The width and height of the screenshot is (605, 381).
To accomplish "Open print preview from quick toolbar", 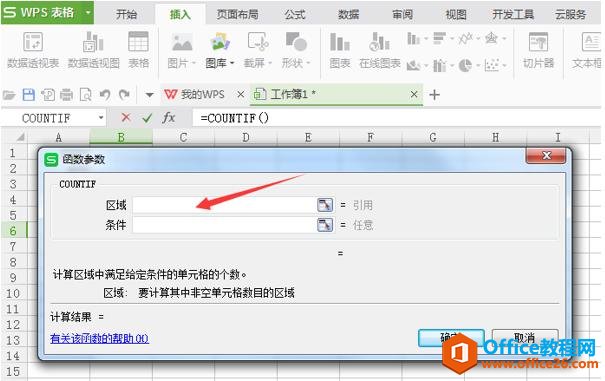I will point(86,95).
